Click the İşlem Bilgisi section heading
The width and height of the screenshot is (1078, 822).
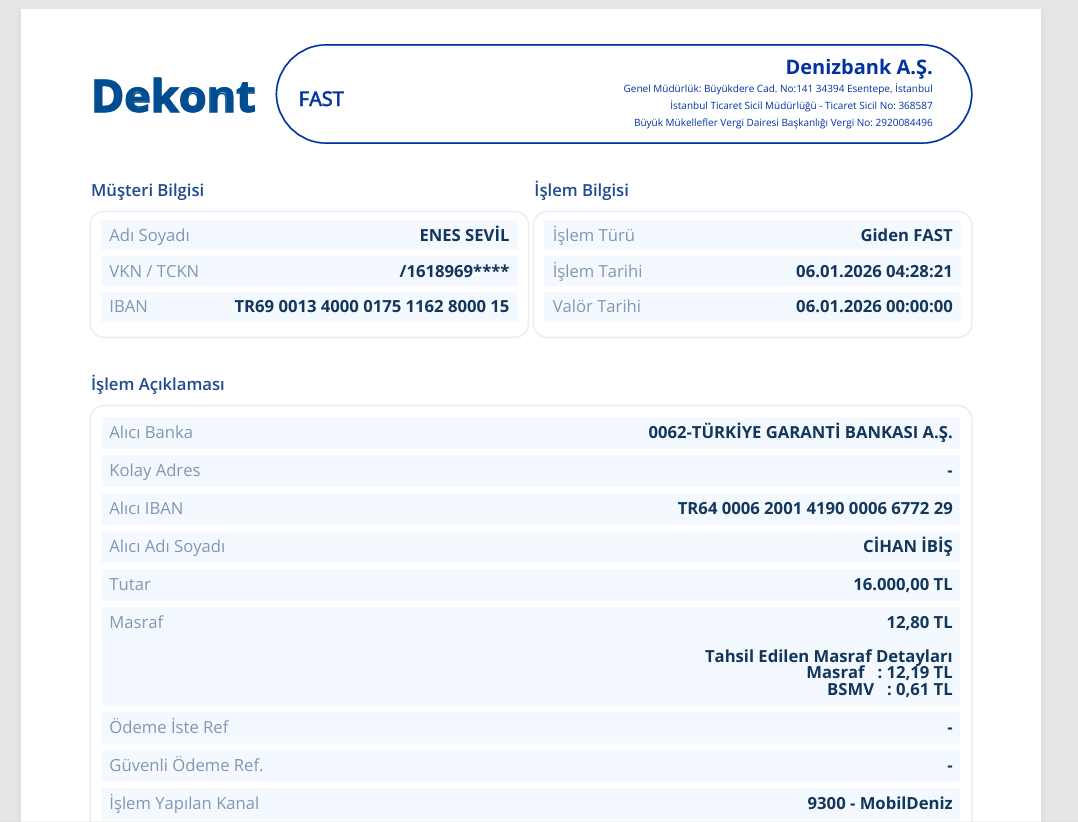[581, 190]
